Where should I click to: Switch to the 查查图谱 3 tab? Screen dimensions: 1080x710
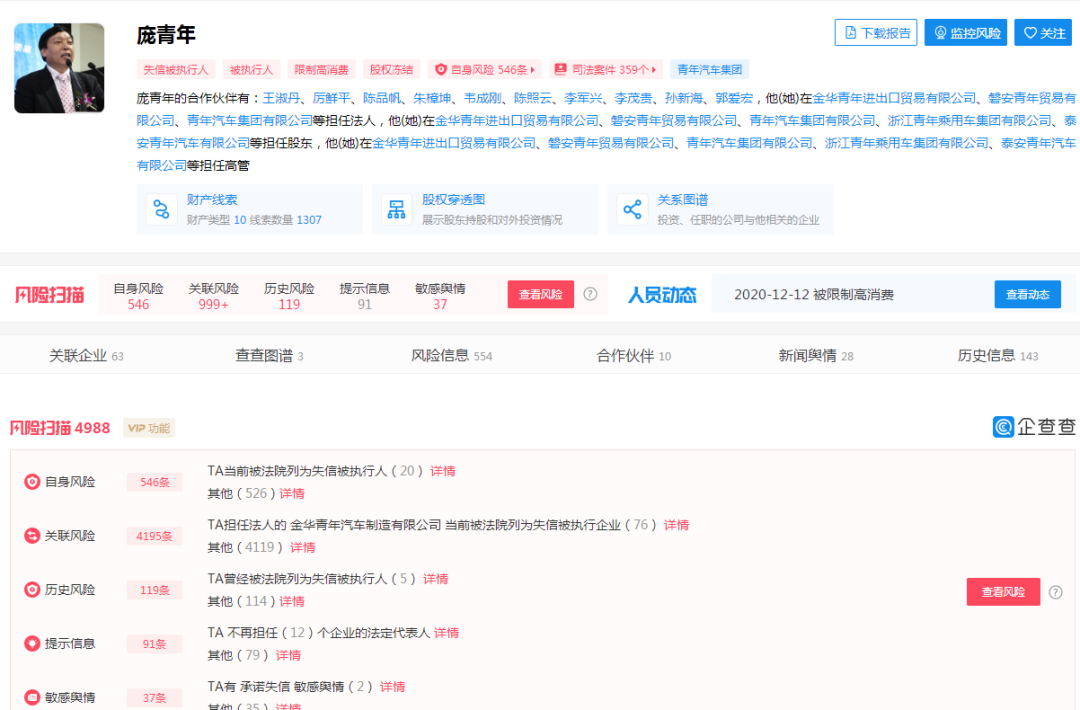[269, 355]
